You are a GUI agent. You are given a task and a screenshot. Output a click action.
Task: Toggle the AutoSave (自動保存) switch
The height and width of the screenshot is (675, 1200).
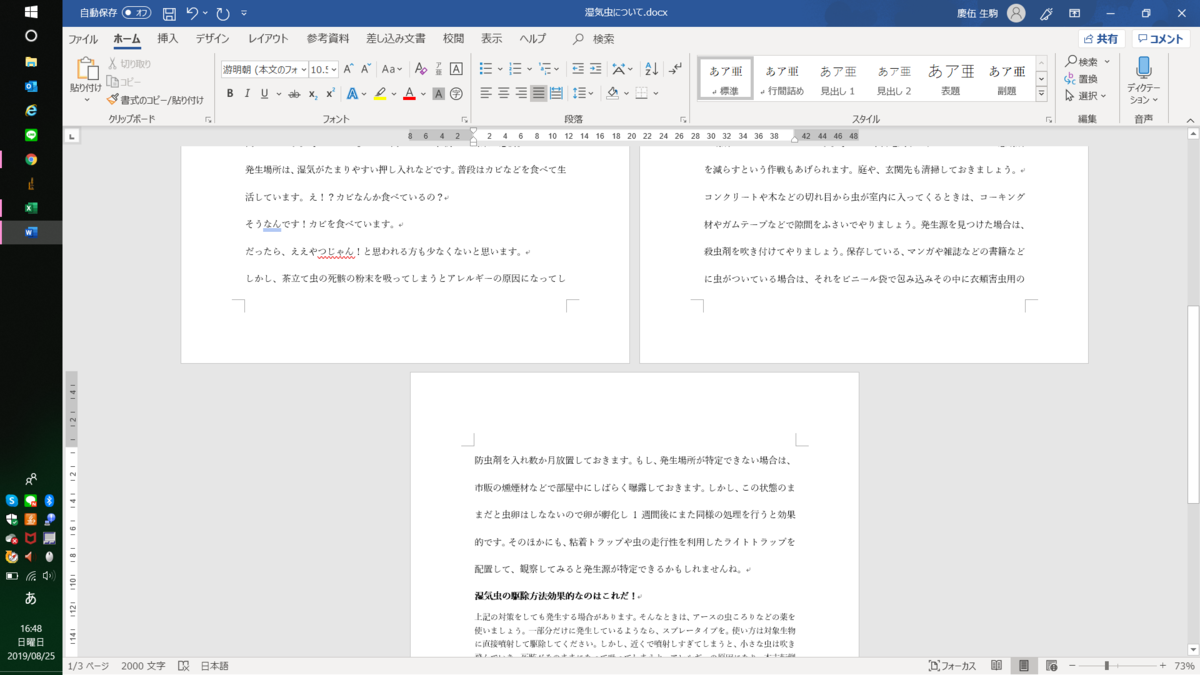(x=136, y=13)
